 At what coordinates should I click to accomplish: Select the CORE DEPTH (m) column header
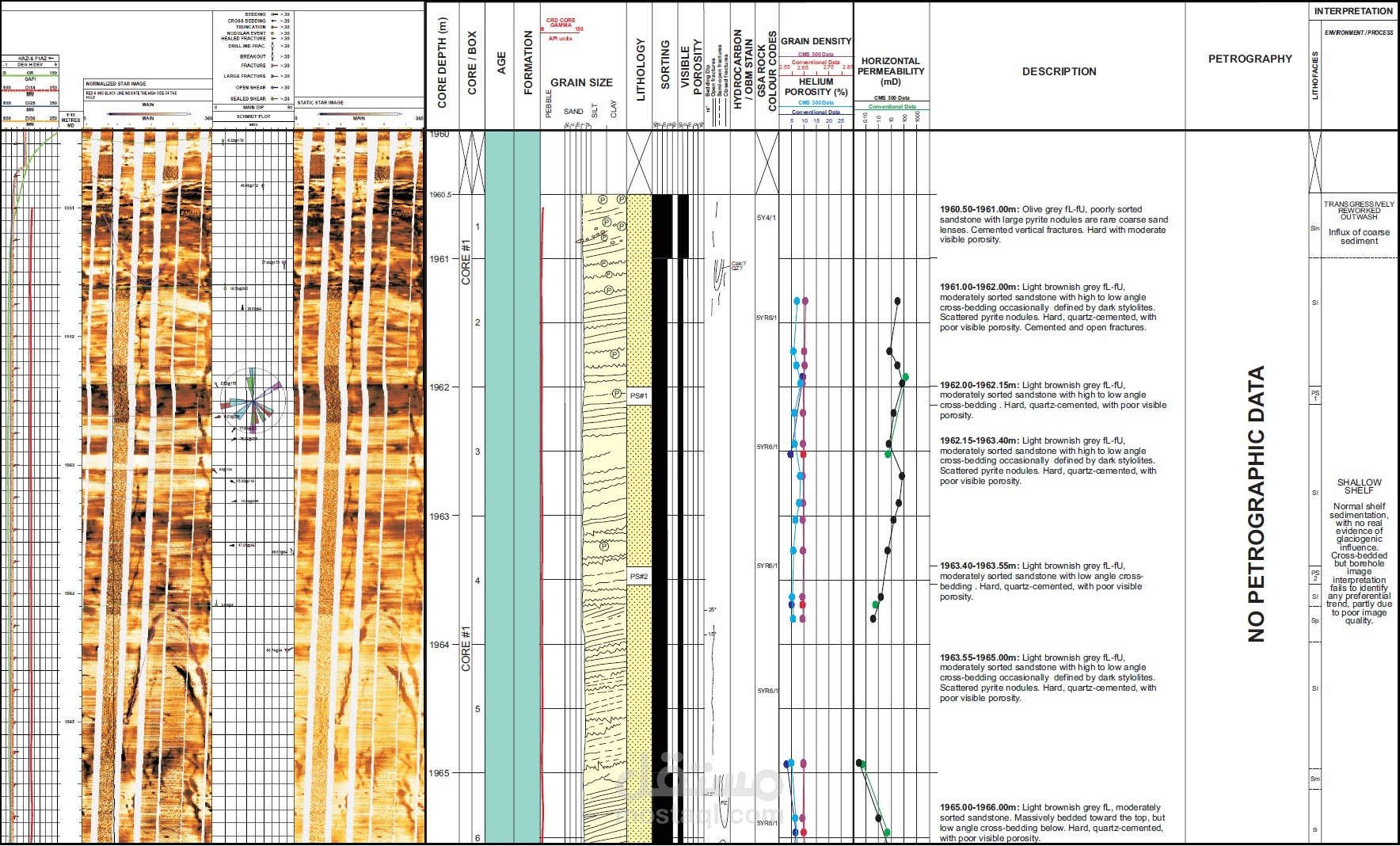pos(442,63)
